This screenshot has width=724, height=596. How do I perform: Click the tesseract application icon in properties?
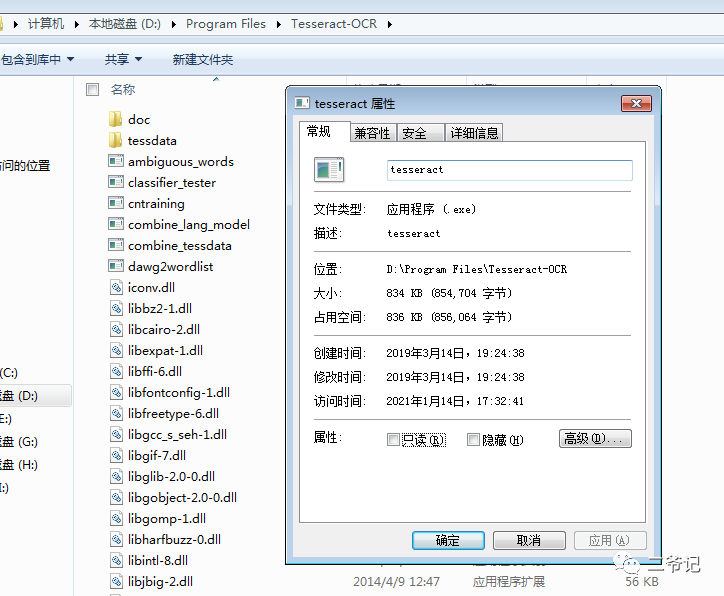pos(329,169)
